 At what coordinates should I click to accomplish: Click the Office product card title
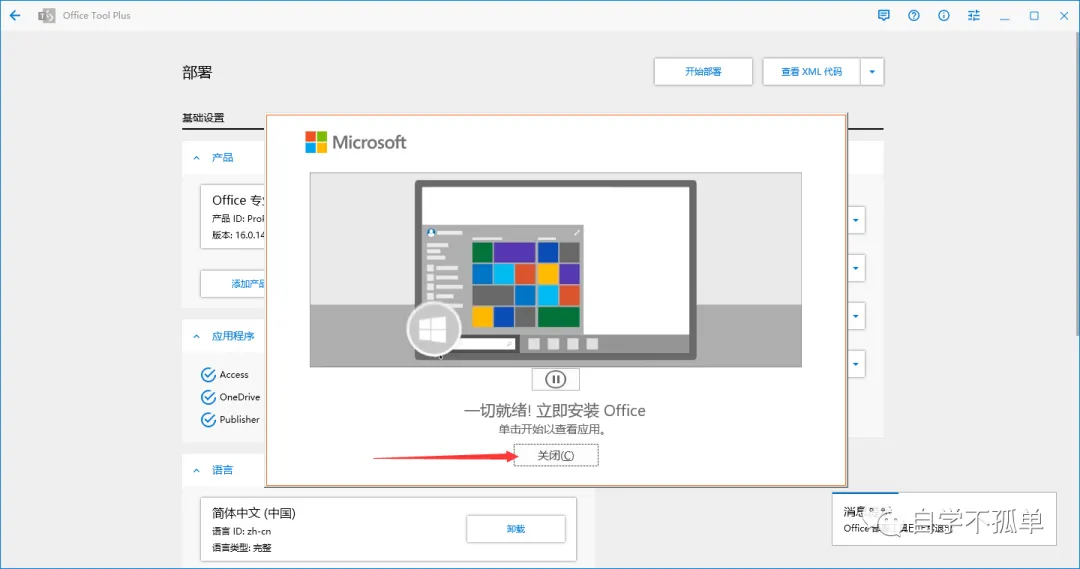point(238,200)
